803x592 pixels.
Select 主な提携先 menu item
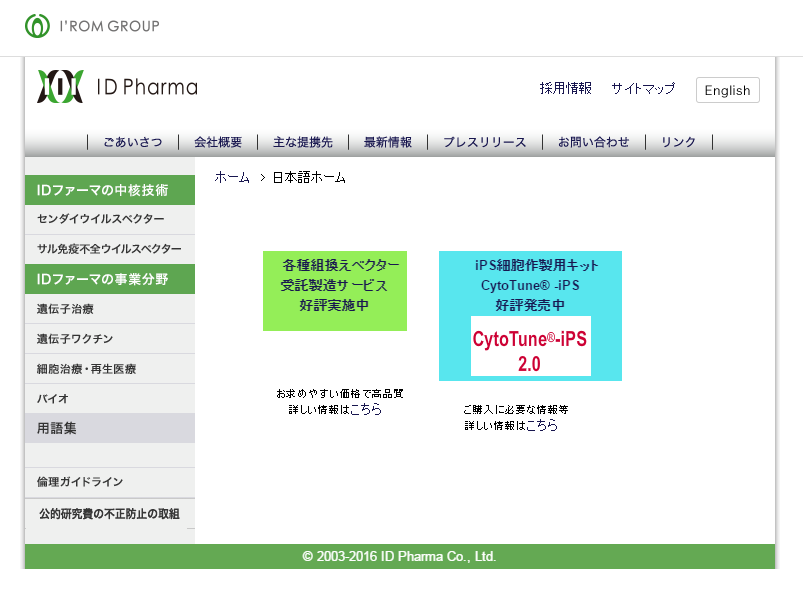[303, 142]
